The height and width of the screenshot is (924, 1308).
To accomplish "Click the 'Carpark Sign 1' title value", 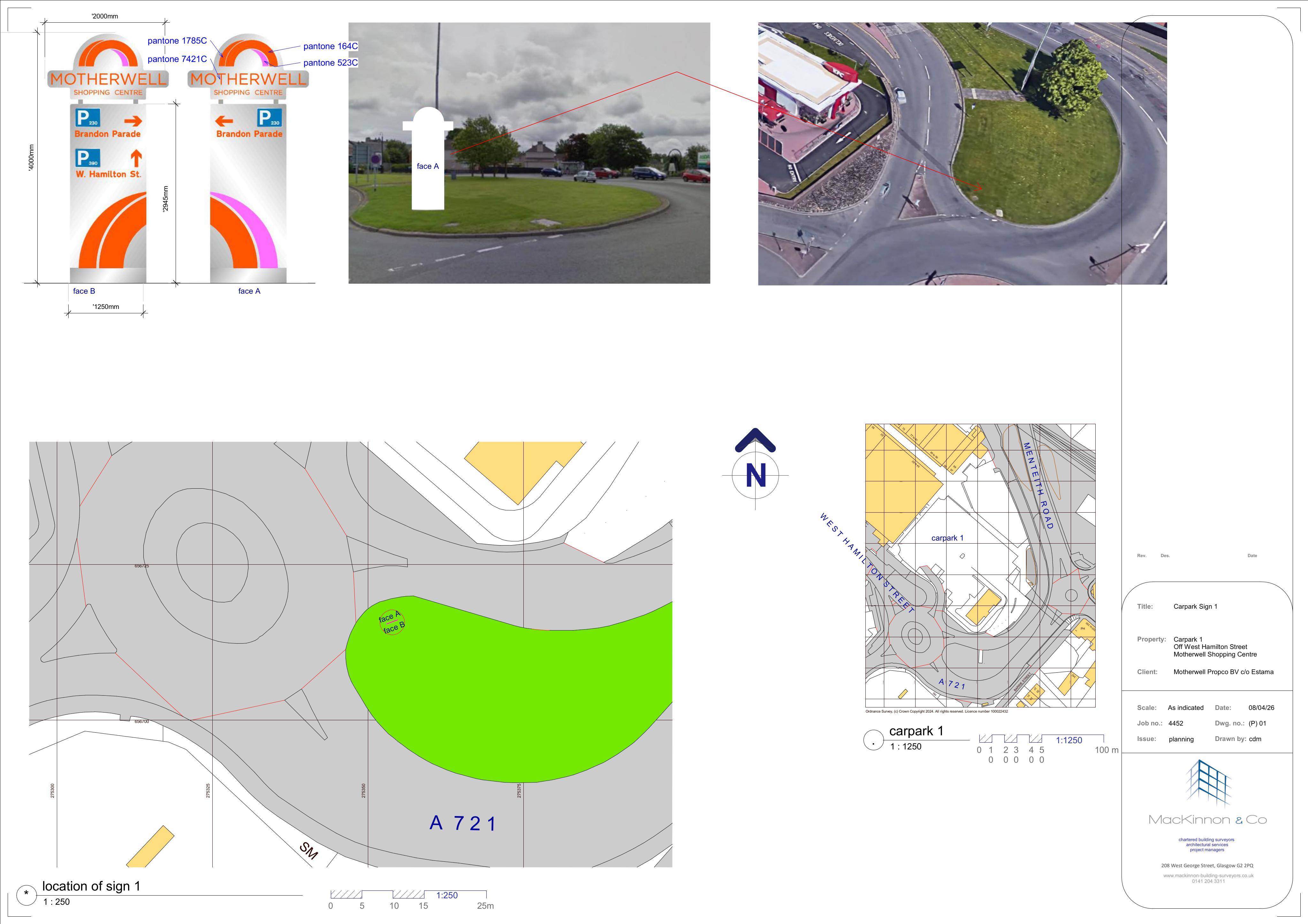I will pyautogui.click(x=1195, y=607).
